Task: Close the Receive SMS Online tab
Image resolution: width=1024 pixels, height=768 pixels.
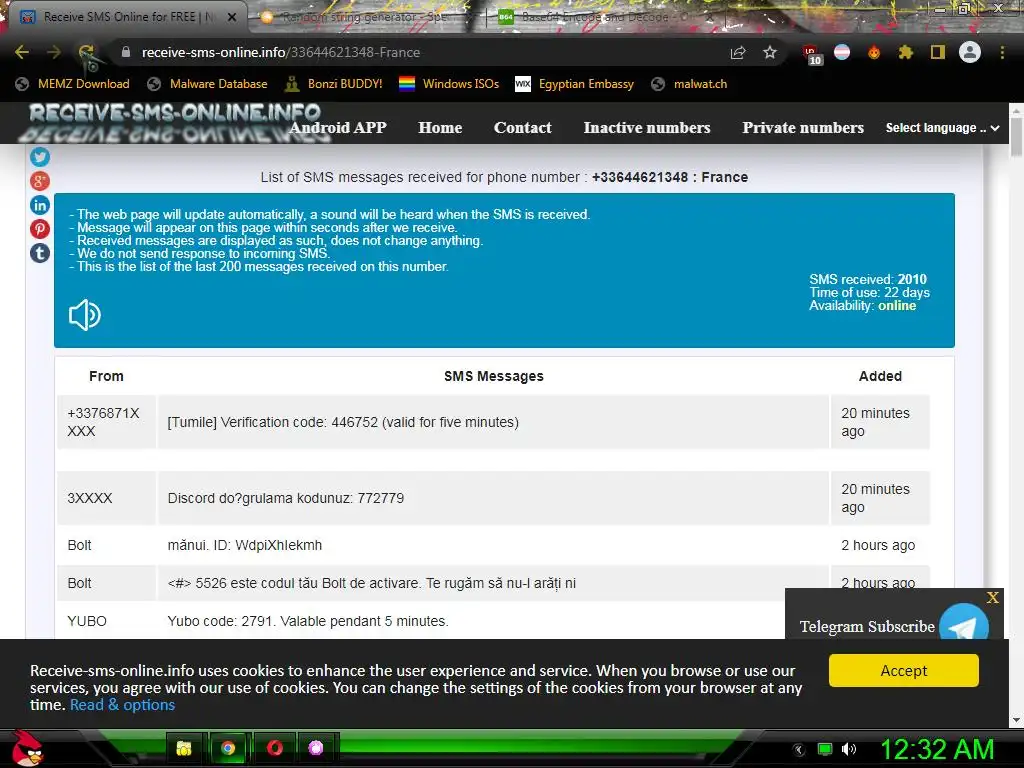Action: tap(232, 17)
